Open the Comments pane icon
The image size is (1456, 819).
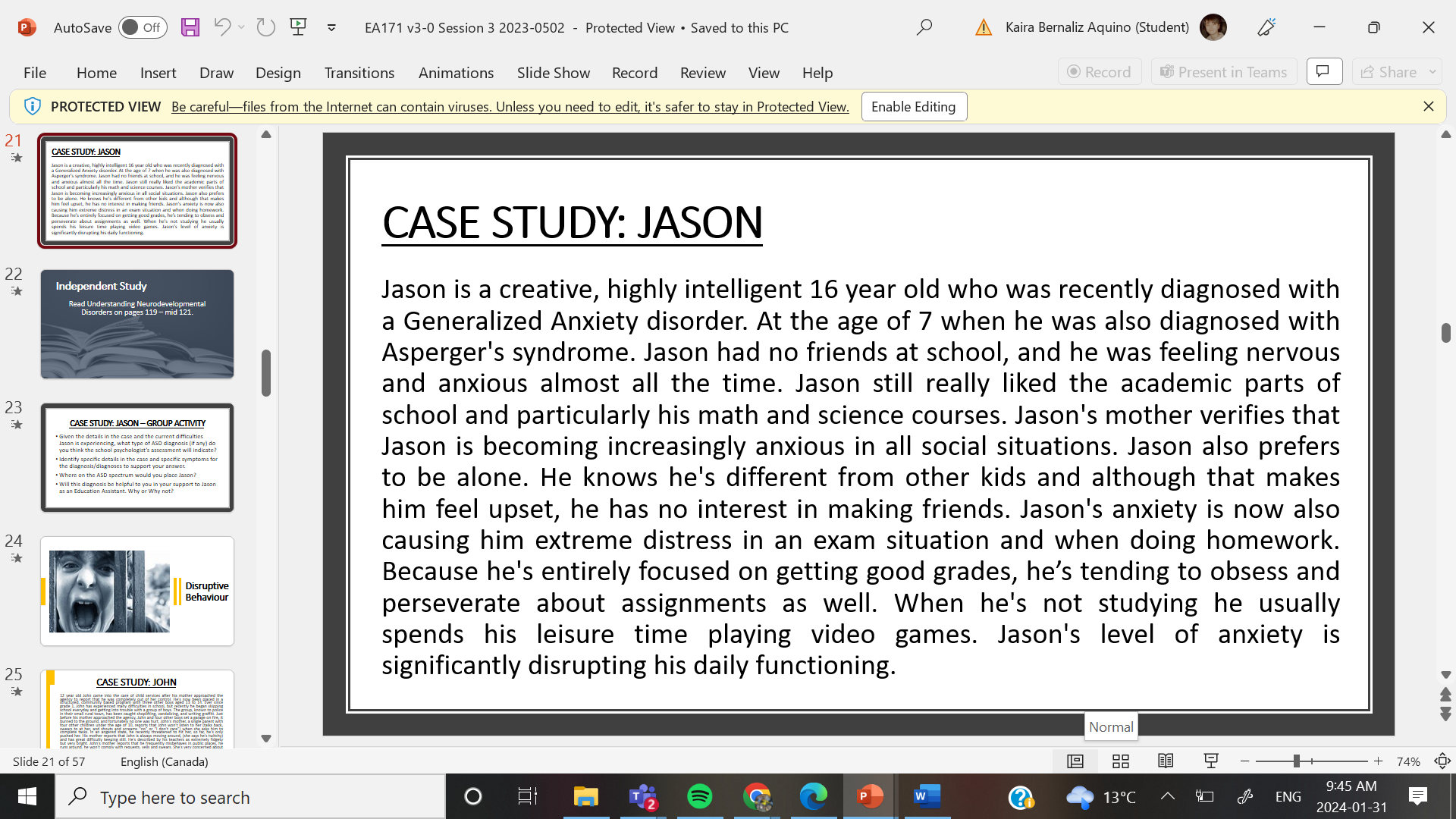tap(1324, 72)
